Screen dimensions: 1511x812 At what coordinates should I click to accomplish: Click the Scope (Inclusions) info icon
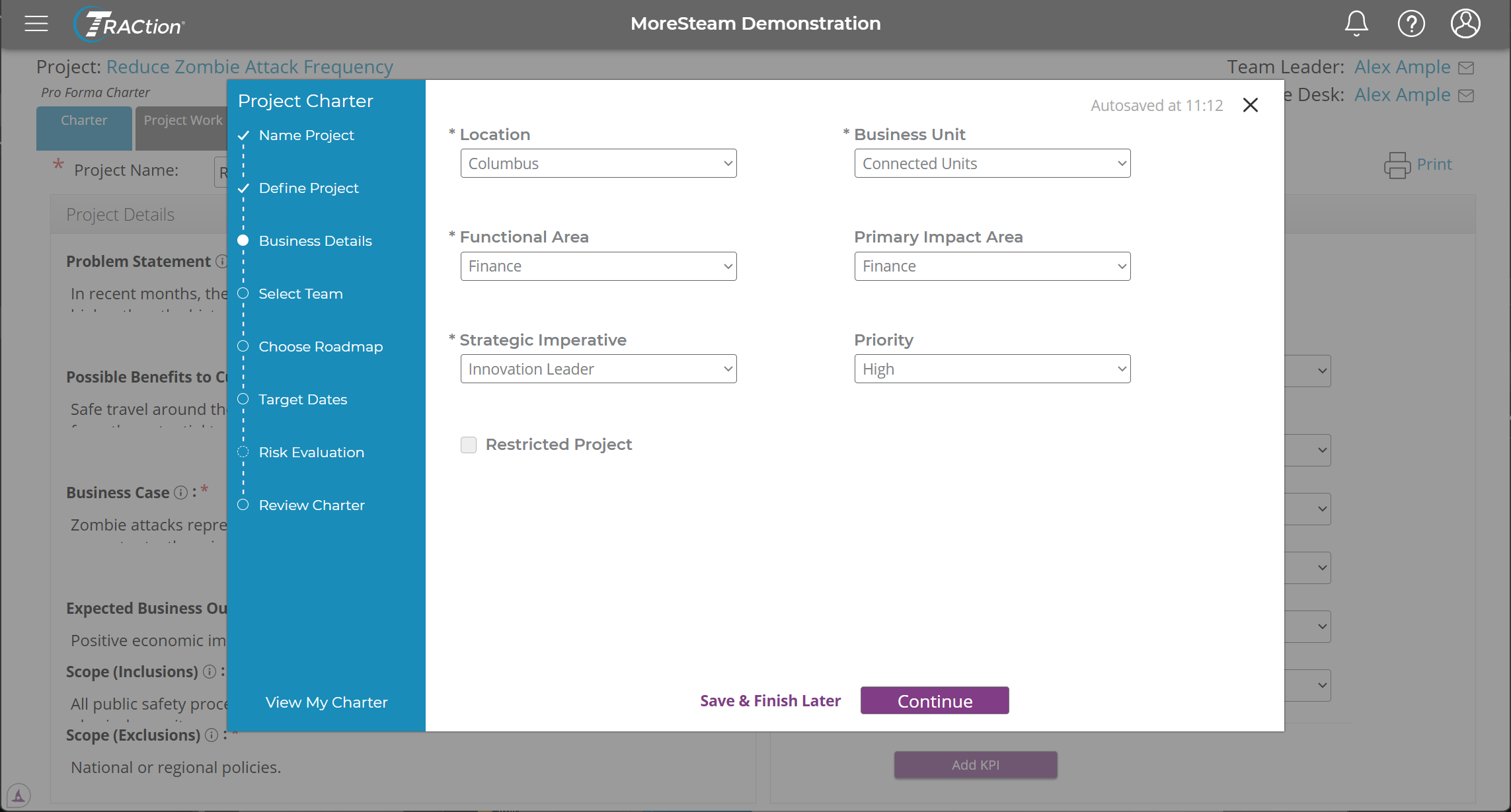[x=210, y=671]
